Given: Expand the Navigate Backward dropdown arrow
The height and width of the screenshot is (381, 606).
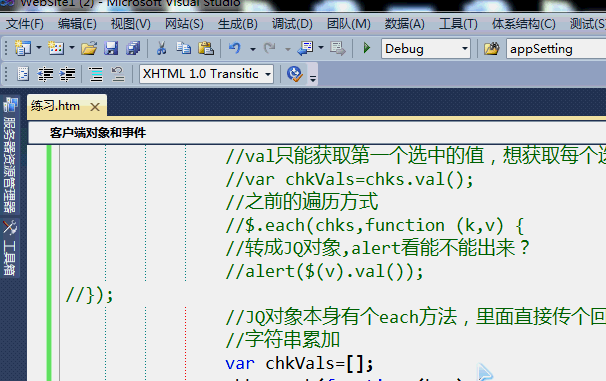Looking at the screenshot, I should click(x=321, y=48).
